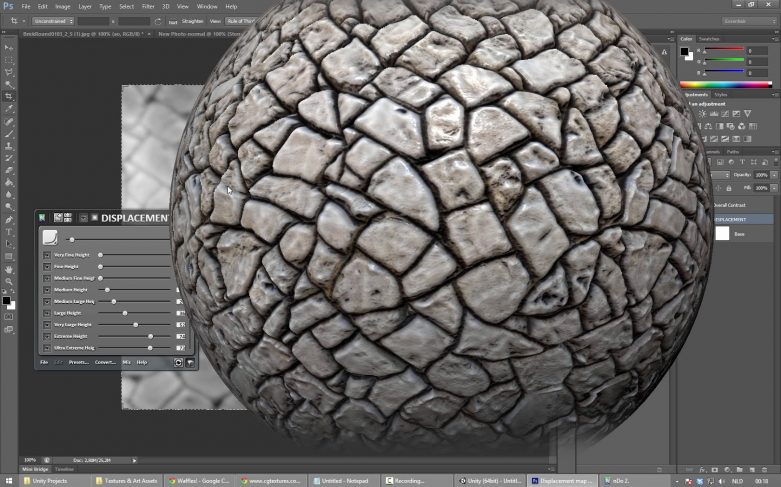Open the Rule of Thirds view dropdown
Image resolution: width=781 pixels, height=487 pixels.
click(x=241, y=21)
